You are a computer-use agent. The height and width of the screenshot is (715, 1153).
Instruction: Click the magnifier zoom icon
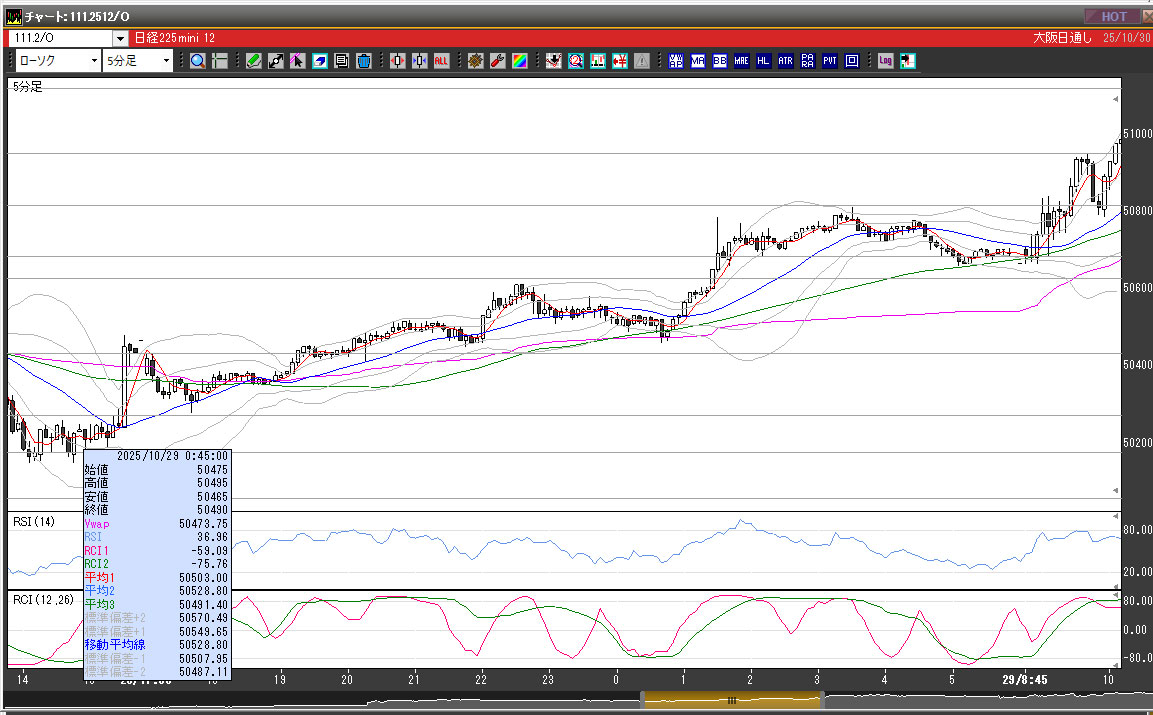coord(198,61)
